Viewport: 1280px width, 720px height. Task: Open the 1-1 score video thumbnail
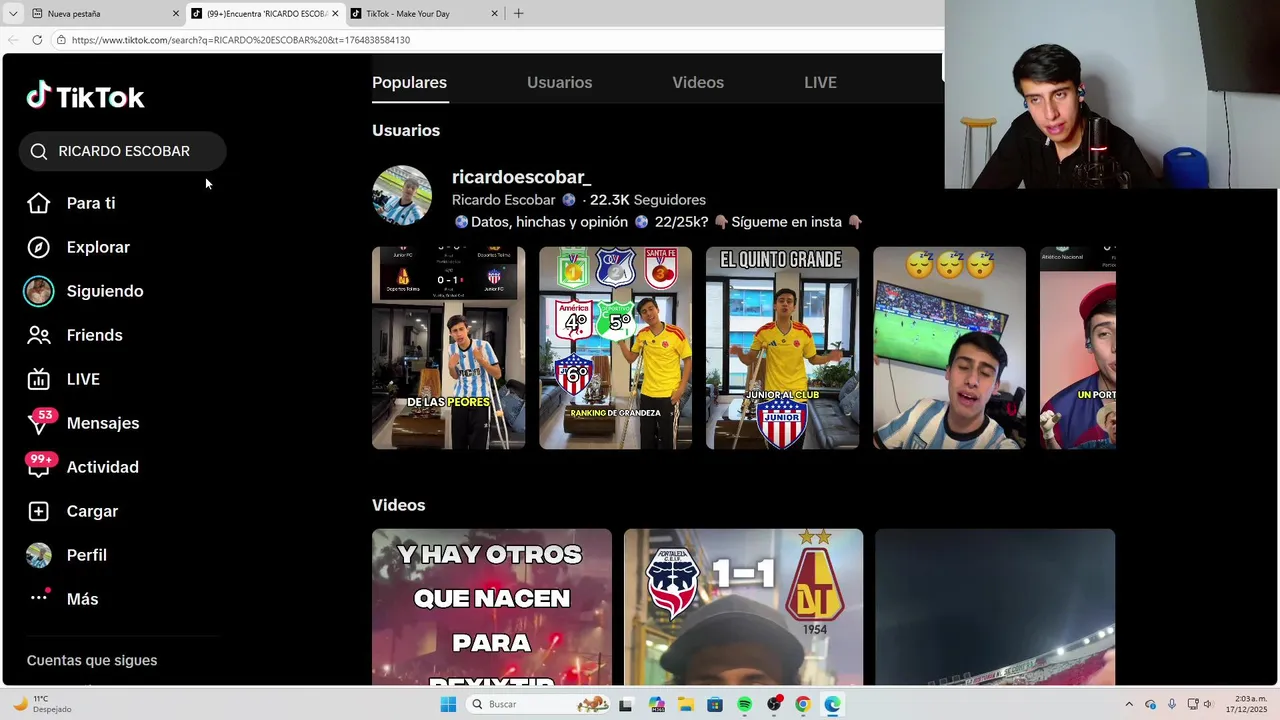click(x=743, y=607)
